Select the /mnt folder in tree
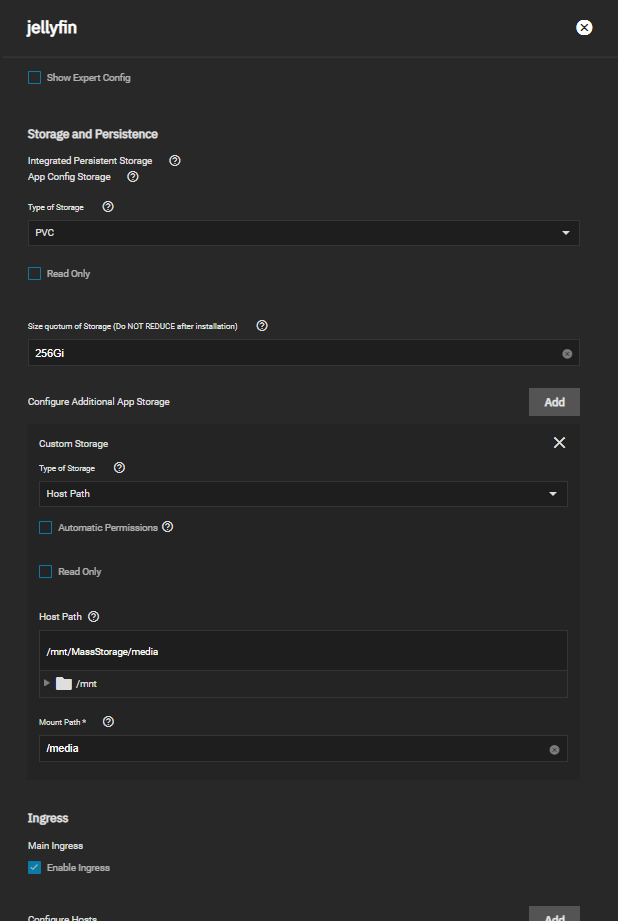This screenshot has width=618, height=921. pos(85,684)
